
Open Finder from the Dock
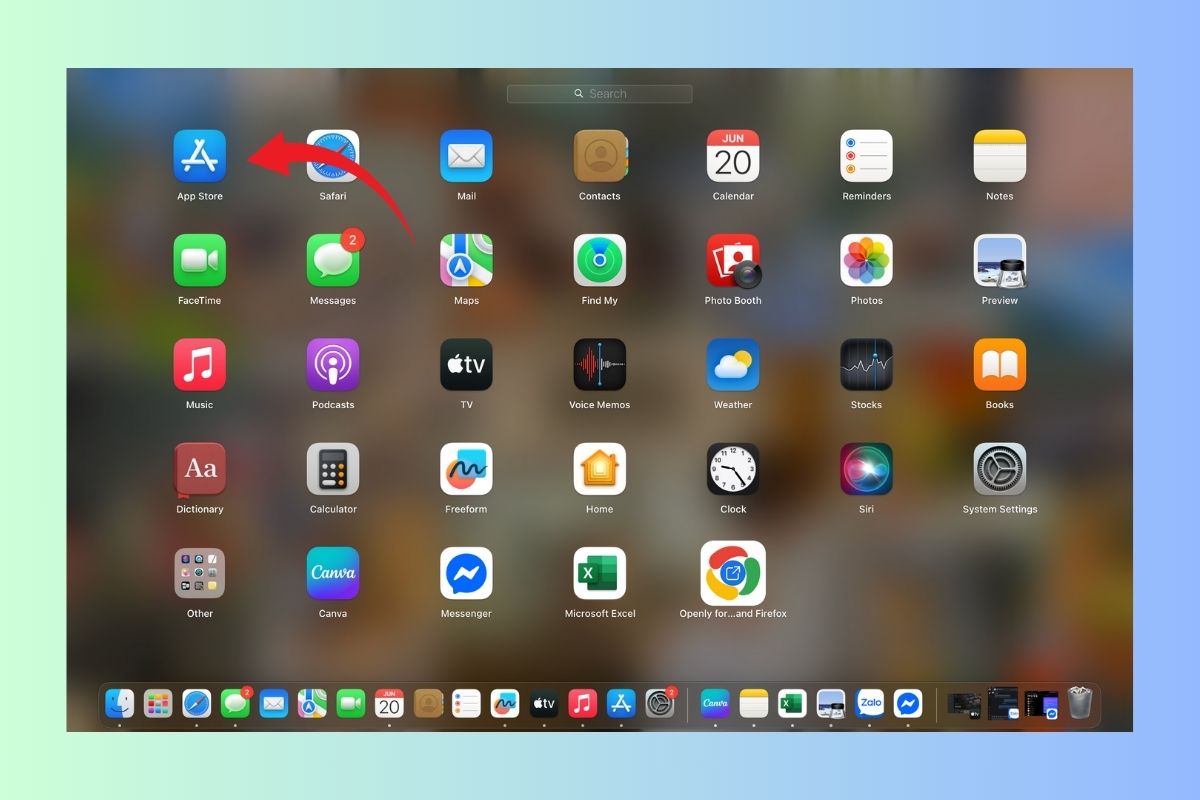(120, 703)
